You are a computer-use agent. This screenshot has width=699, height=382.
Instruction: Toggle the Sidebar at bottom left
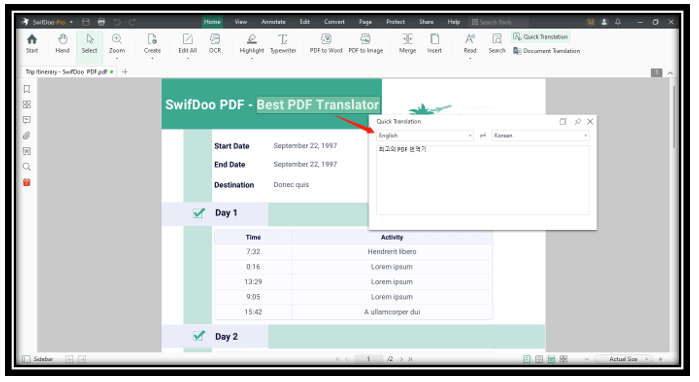(38, 359)
